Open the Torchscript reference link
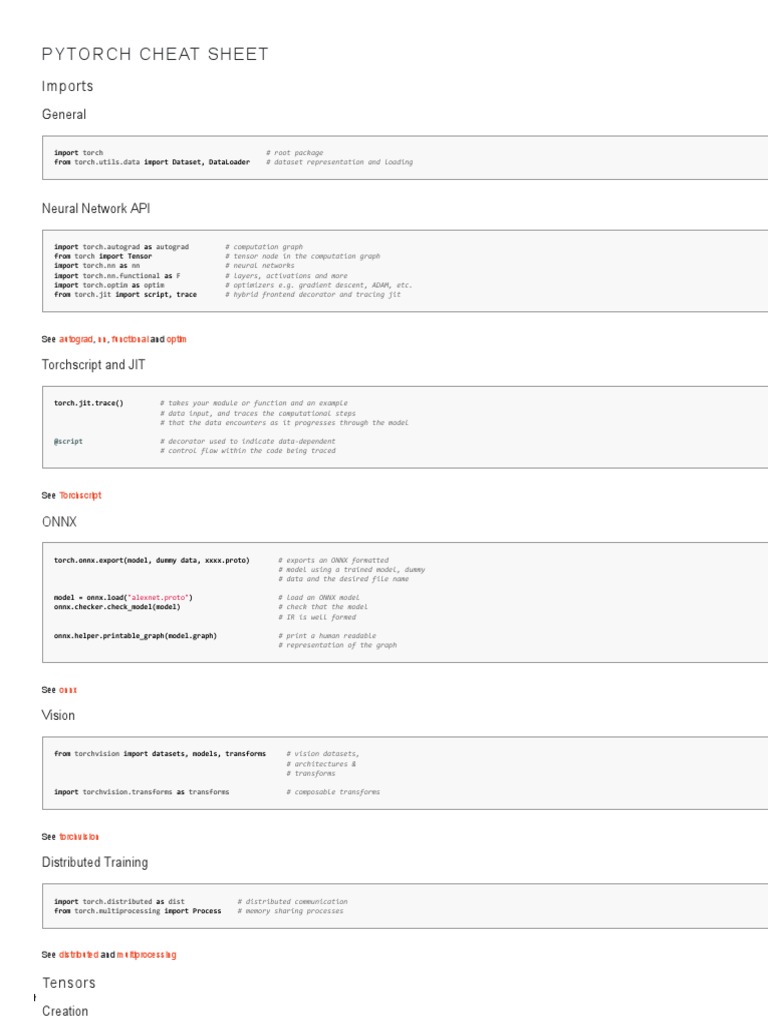The image size is (768, 1024). (80, 495)
